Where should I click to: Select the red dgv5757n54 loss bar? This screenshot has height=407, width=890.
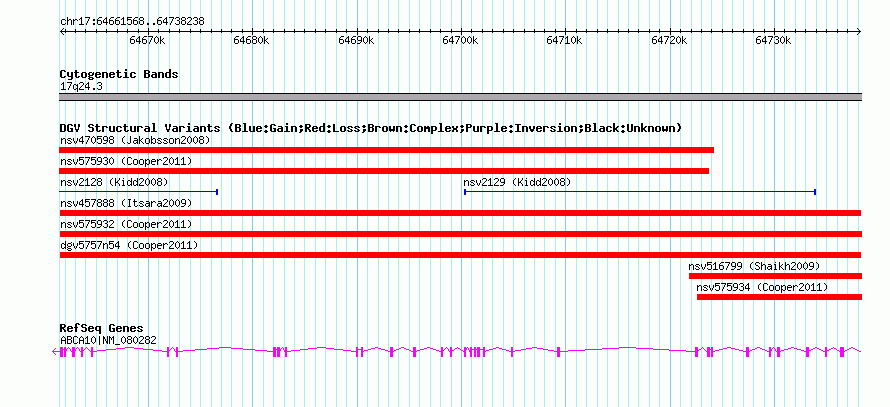tap(460, 255)
